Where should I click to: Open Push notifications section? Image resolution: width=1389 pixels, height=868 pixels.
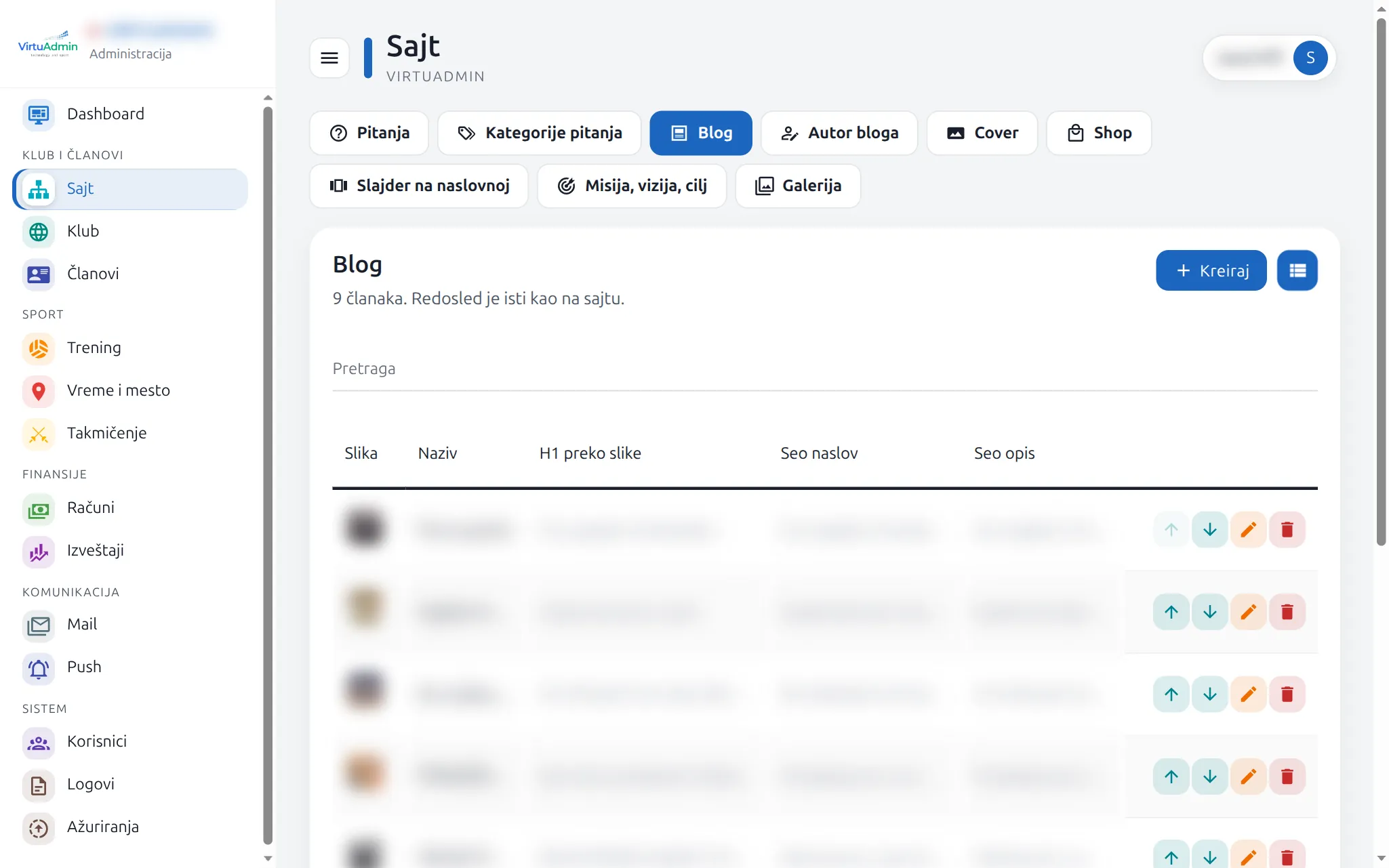point(130,667)
